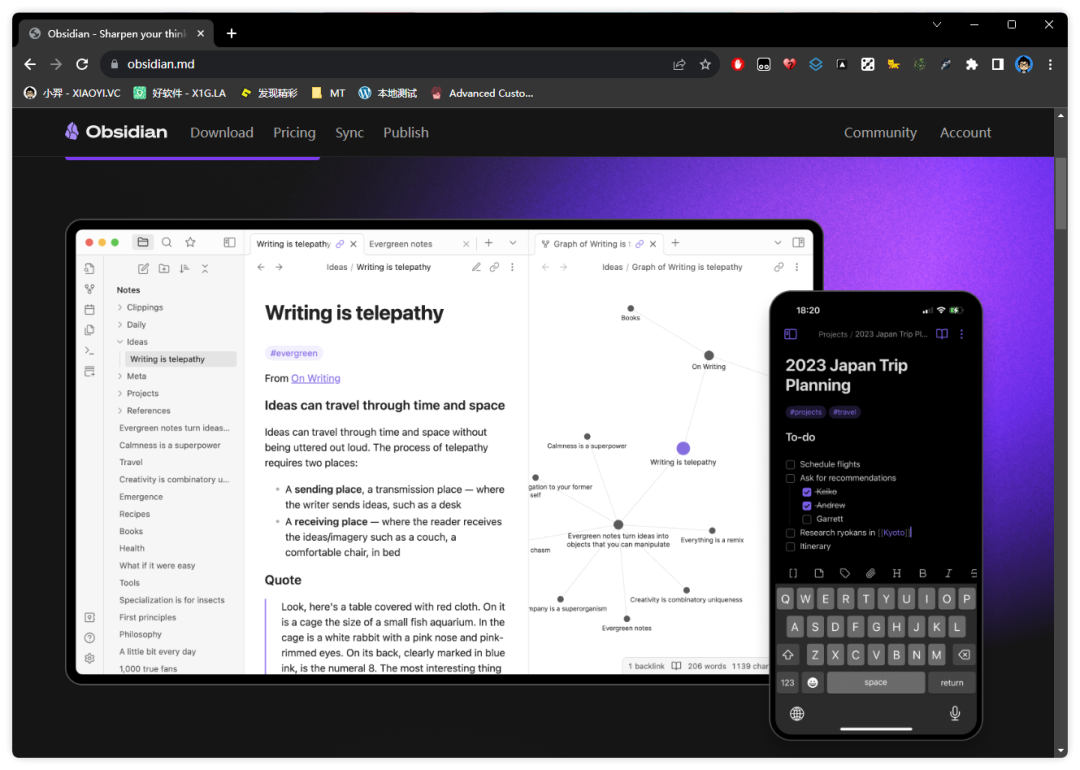
Task: Bookmark this page with the star icon
Action: 705,64
